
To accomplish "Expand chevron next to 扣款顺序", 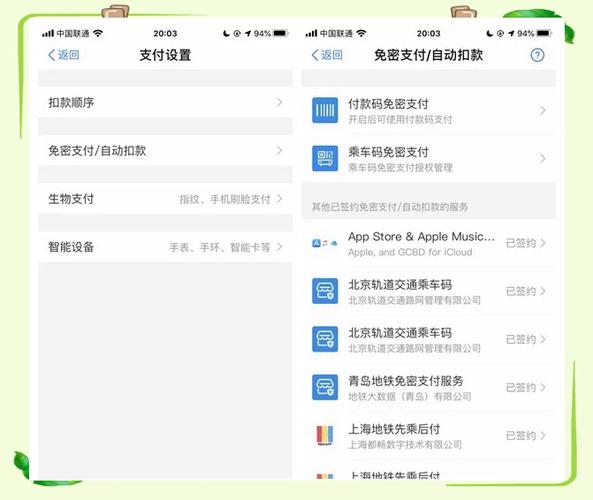I will coord(279,102).
